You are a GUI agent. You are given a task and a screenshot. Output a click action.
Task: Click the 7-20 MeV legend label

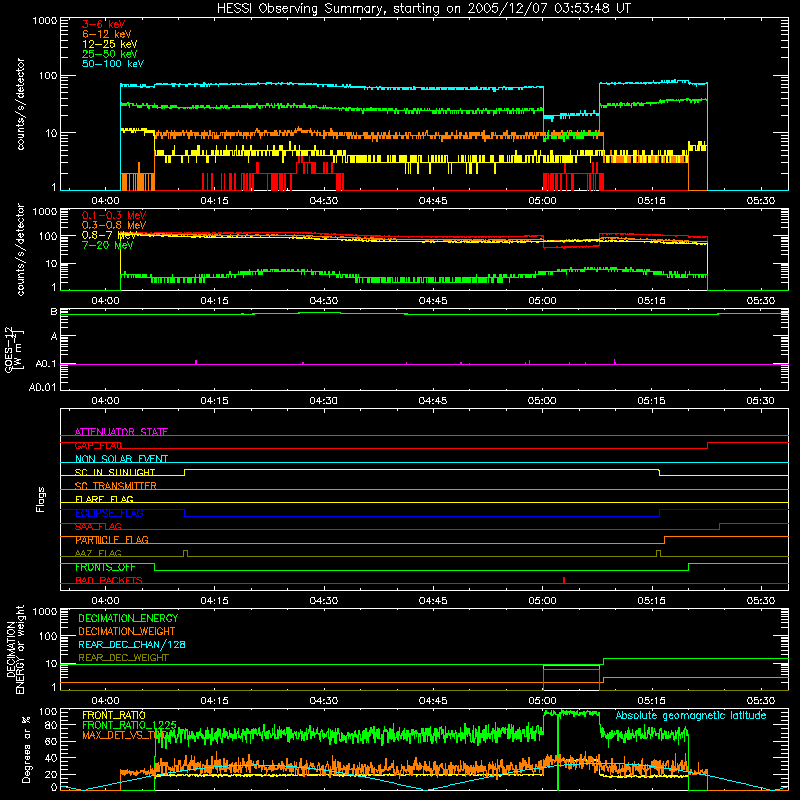click(x=108, y=245)
